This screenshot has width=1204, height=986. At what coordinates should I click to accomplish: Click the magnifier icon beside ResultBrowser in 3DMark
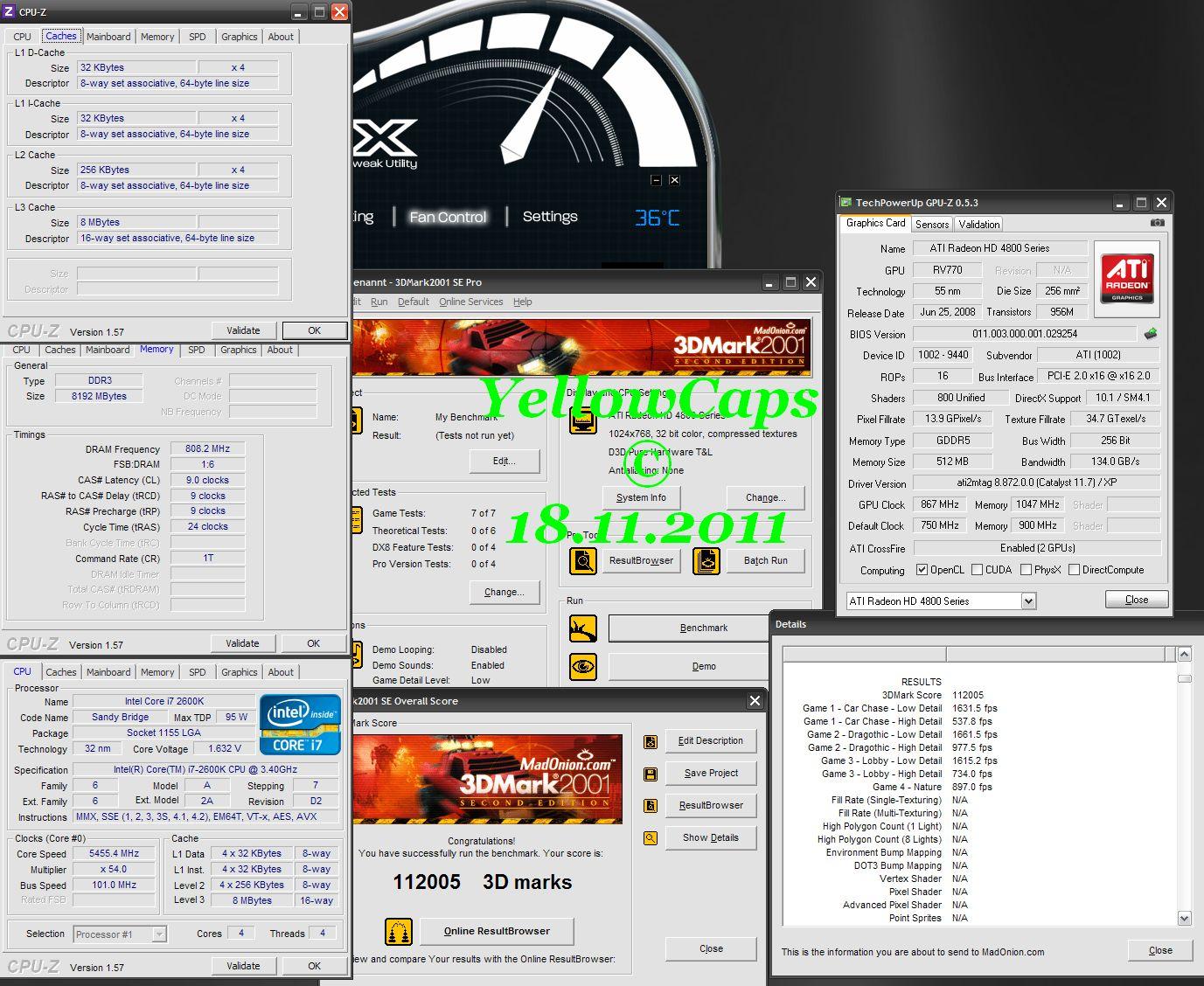point(582,560)
